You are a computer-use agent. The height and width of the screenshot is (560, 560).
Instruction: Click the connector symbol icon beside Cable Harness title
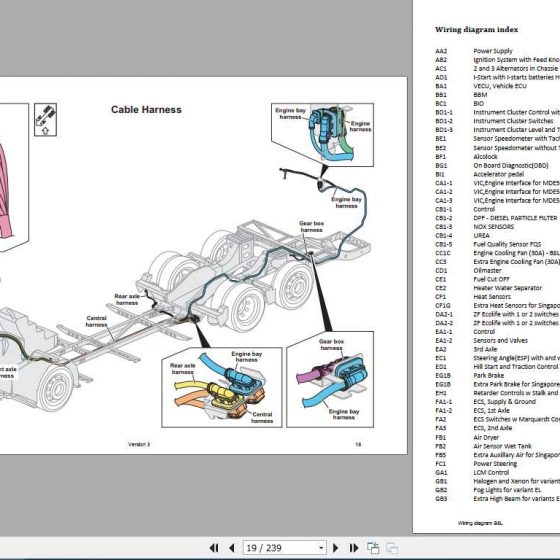45,120
